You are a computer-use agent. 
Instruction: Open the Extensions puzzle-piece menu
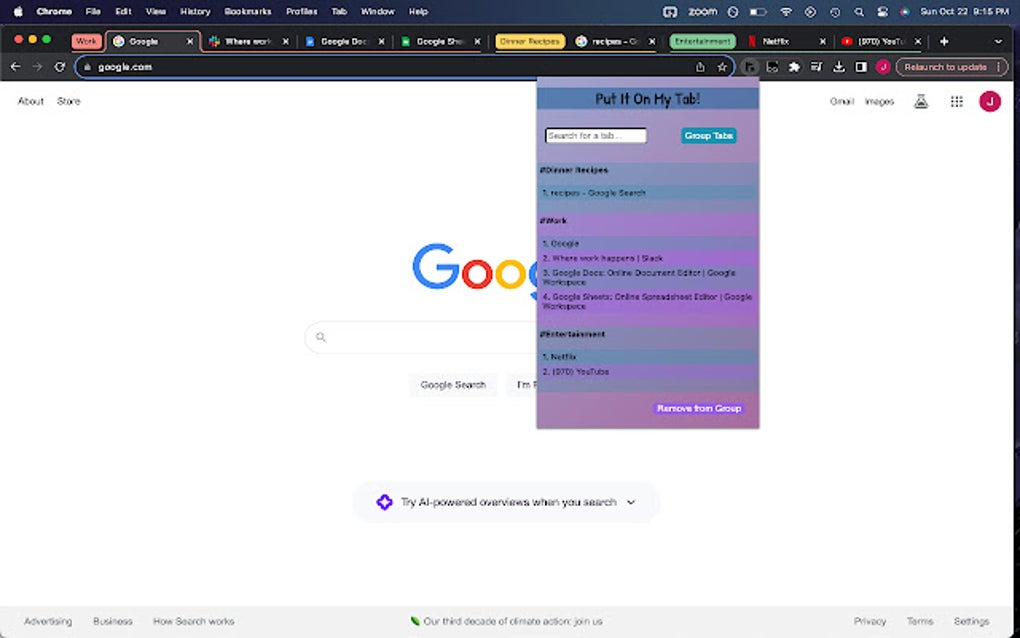(x=794, y=67)
